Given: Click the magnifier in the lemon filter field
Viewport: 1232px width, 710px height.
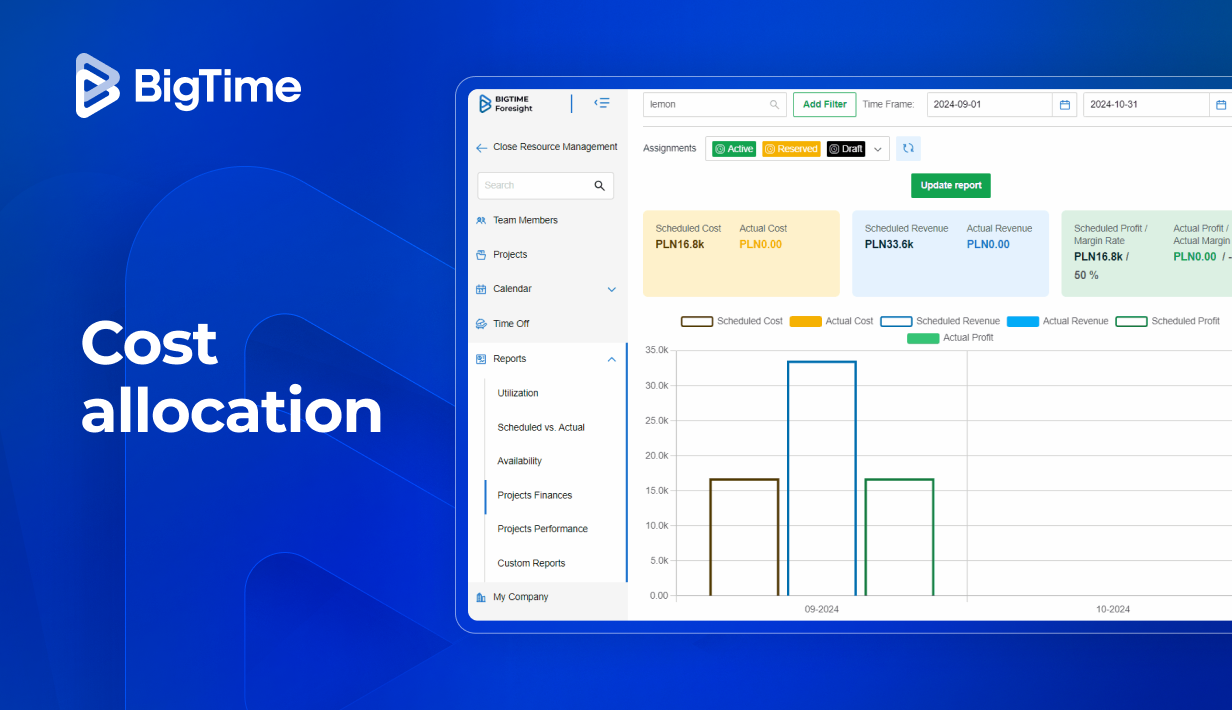Looking at the screenshot, I should click(x=774, y=104).
